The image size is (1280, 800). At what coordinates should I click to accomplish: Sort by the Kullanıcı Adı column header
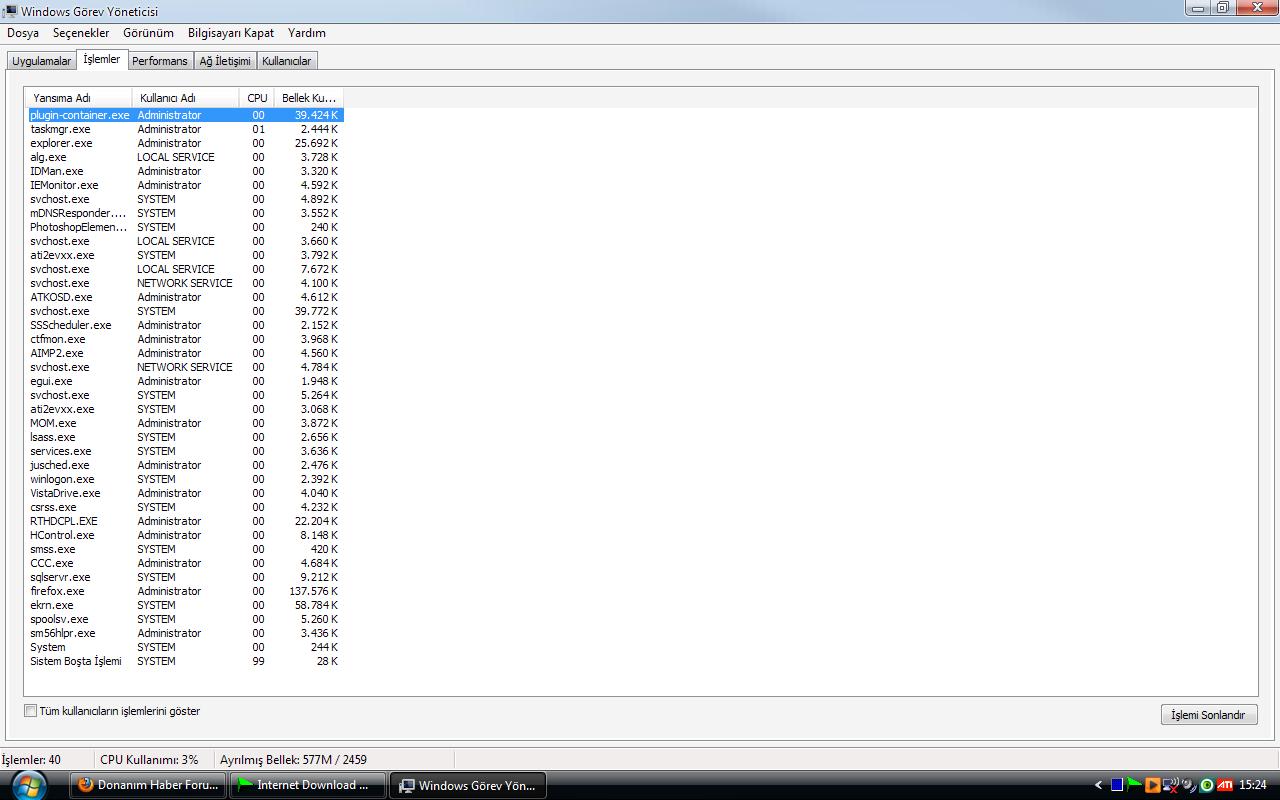[x=185, y=98]
